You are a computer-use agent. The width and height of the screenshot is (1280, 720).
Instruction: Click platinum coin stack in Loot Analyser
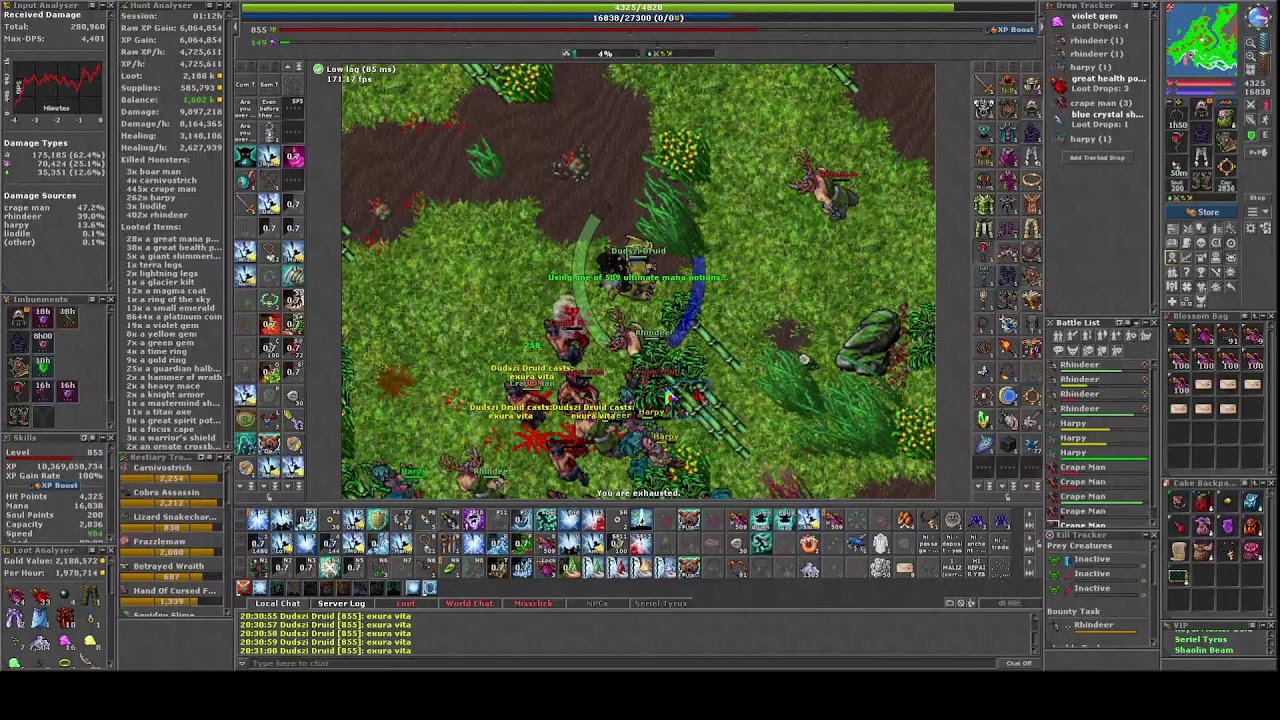pyautogui.click(x=40, y=642)
